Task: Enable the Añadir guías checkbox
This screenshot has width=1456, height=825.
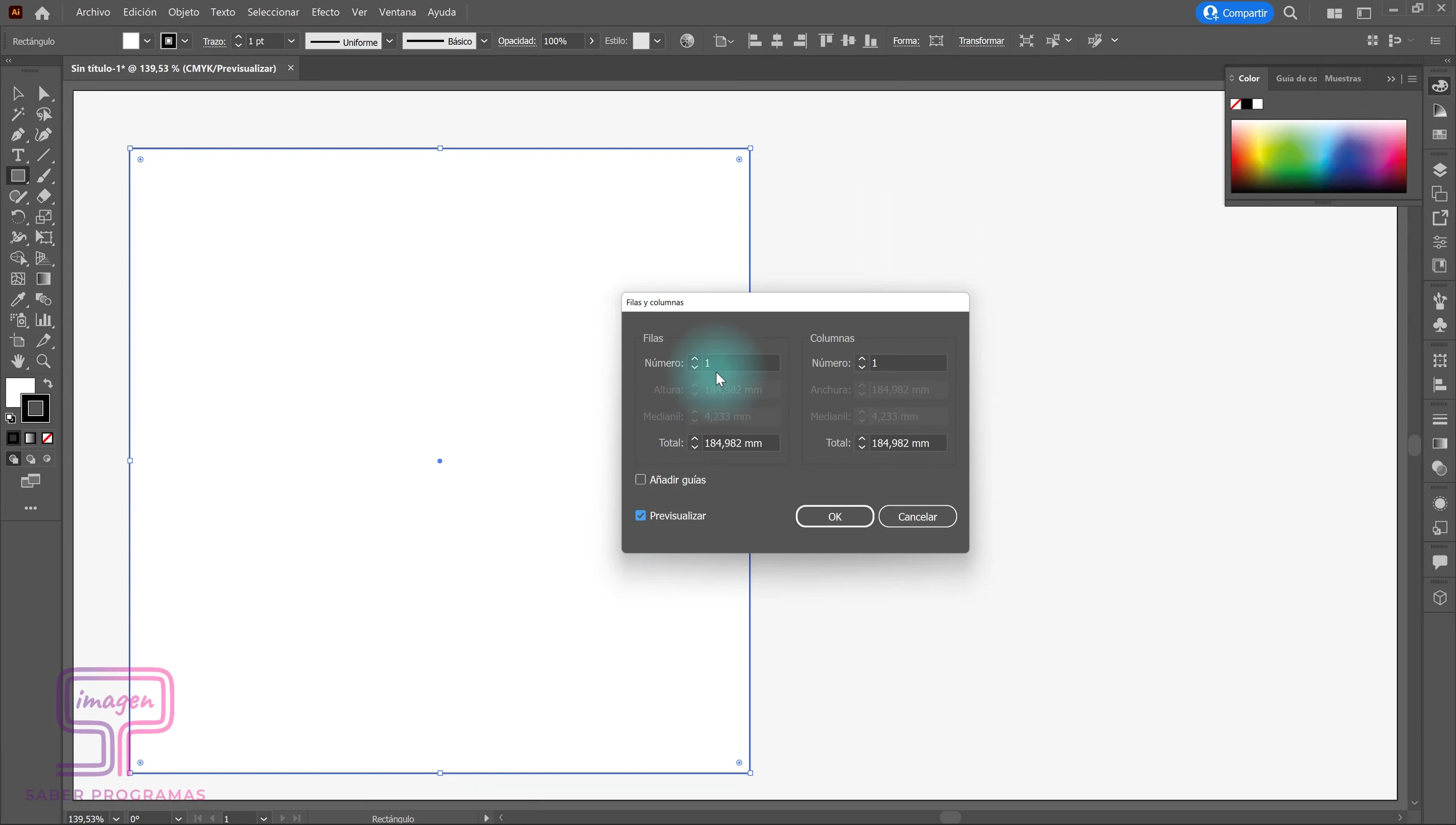Action: tap(640, 479)
